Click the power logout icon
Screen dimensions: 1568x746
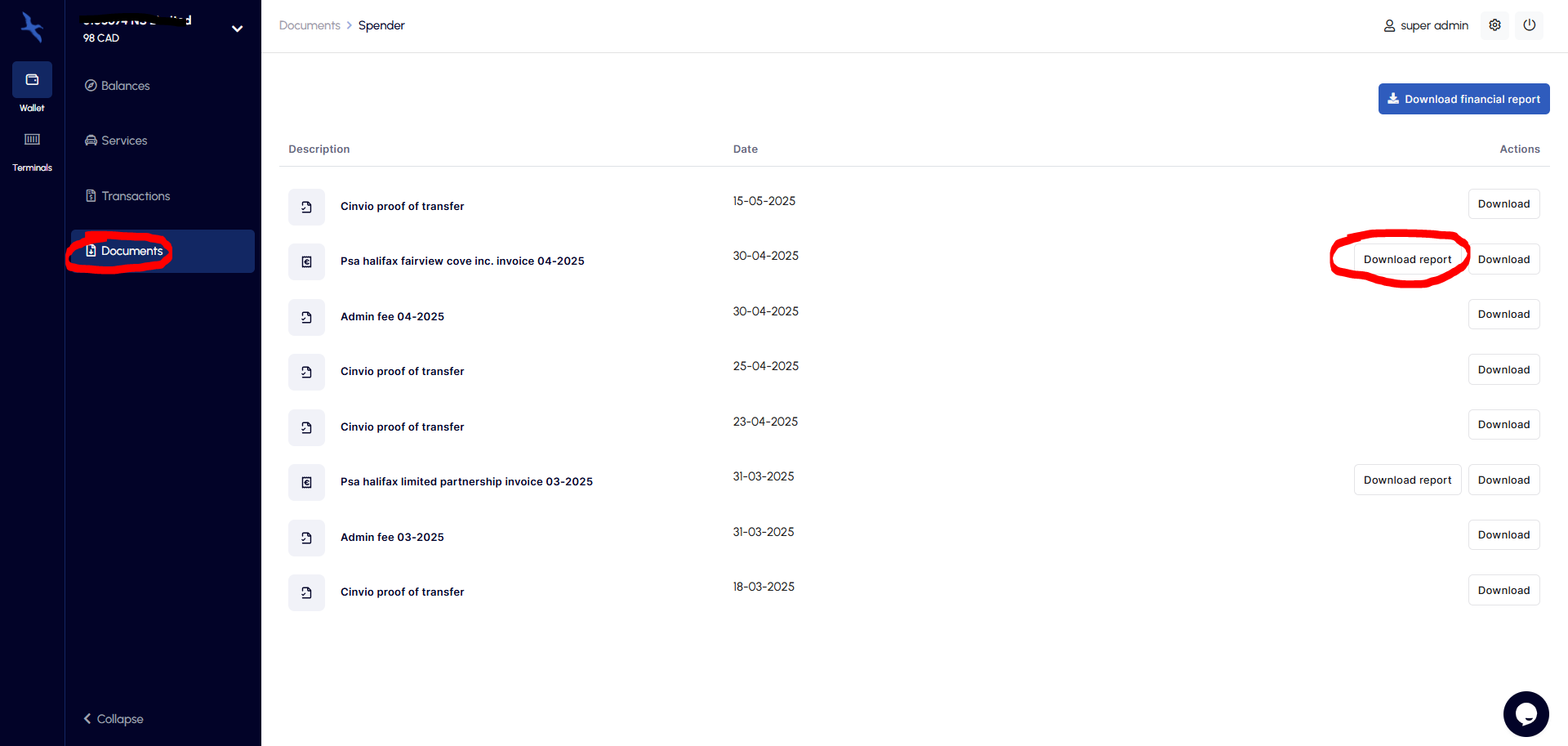[1530, 25]
